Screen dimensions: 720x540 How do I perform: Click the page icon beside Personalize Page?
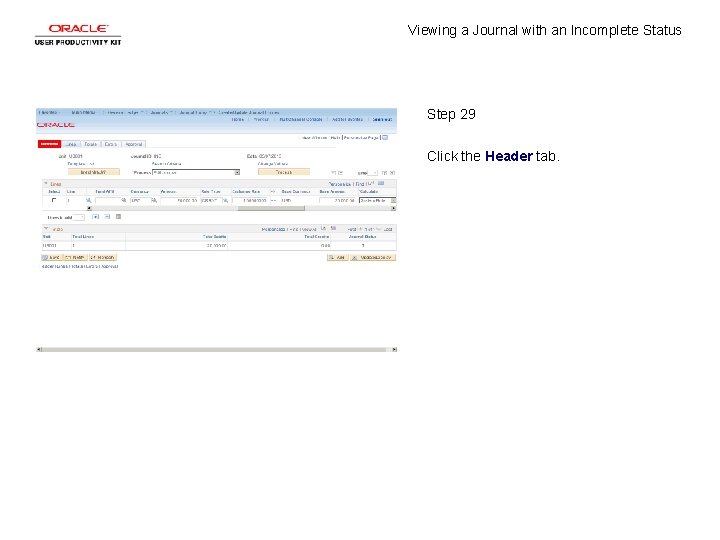coord(385,137)
